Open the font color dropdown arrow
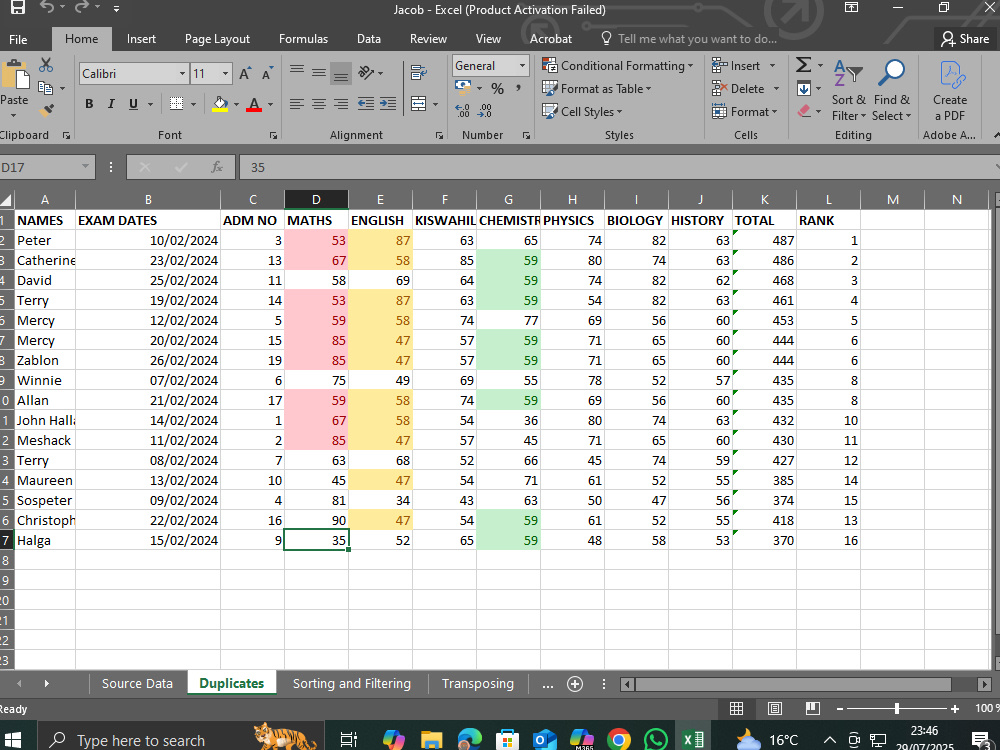Image resolution: width=1000 pixels, height=750 pixels. [270, 105]
